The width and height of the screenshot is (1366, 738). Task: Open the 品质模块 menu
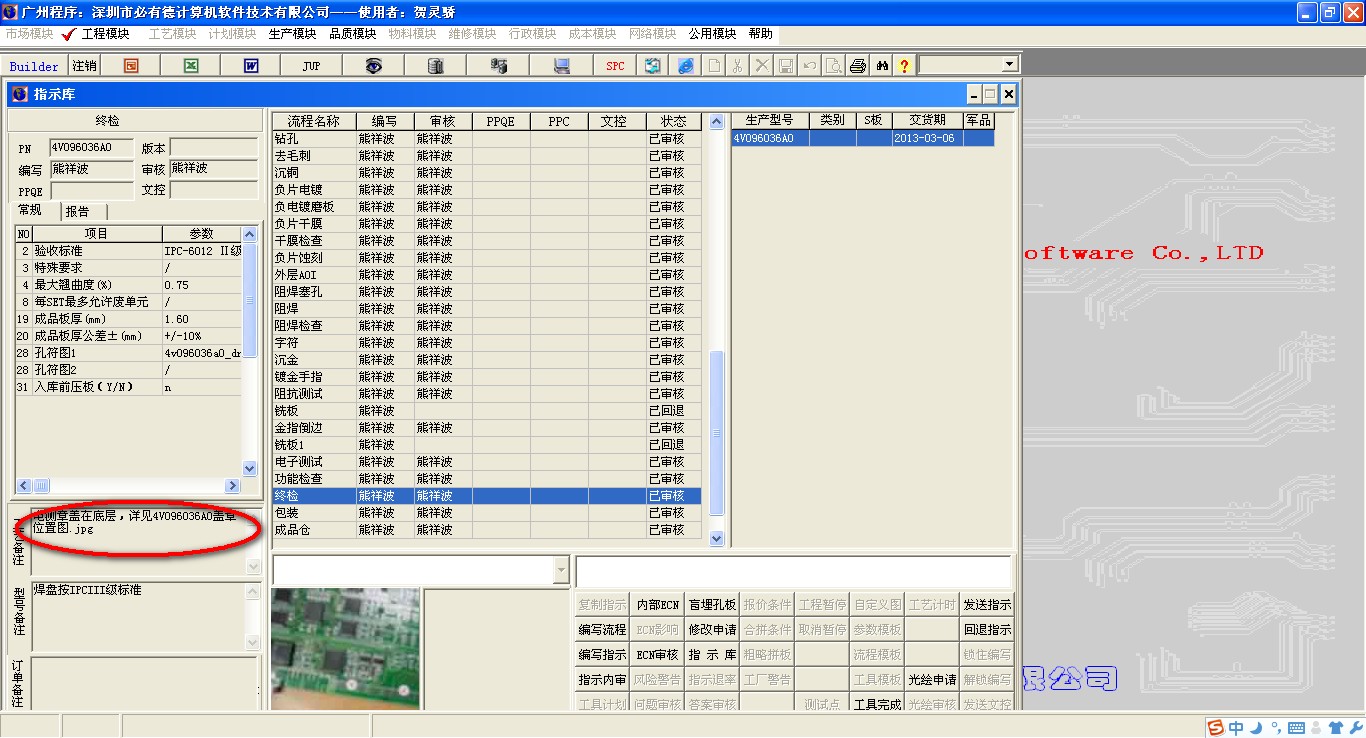[353, 34]
